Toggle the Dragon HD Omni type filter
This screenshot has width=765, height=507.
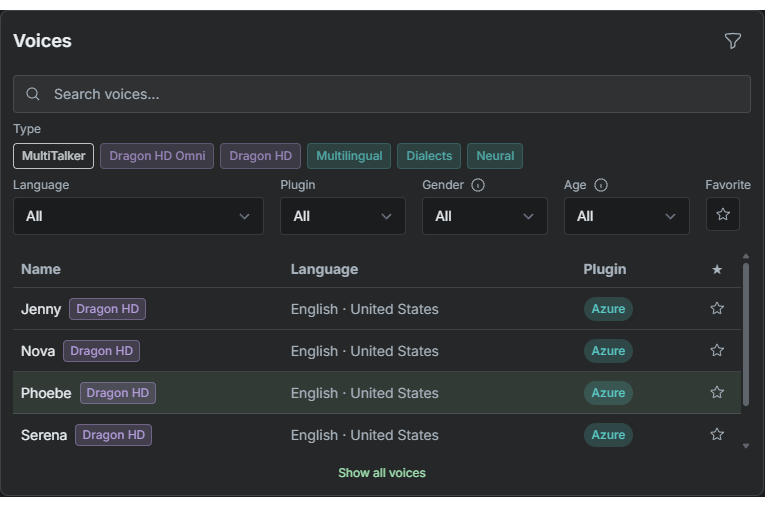tap(157, 156)
